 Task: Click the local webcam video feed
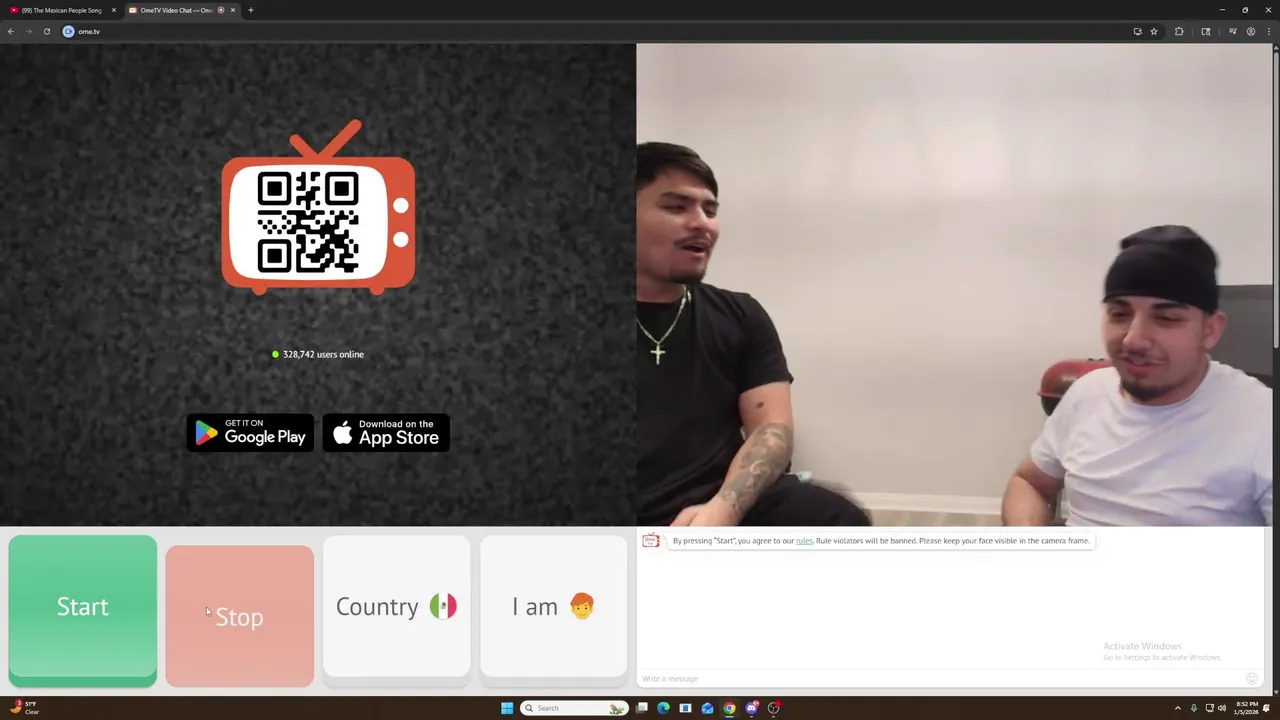pos(953,284)
